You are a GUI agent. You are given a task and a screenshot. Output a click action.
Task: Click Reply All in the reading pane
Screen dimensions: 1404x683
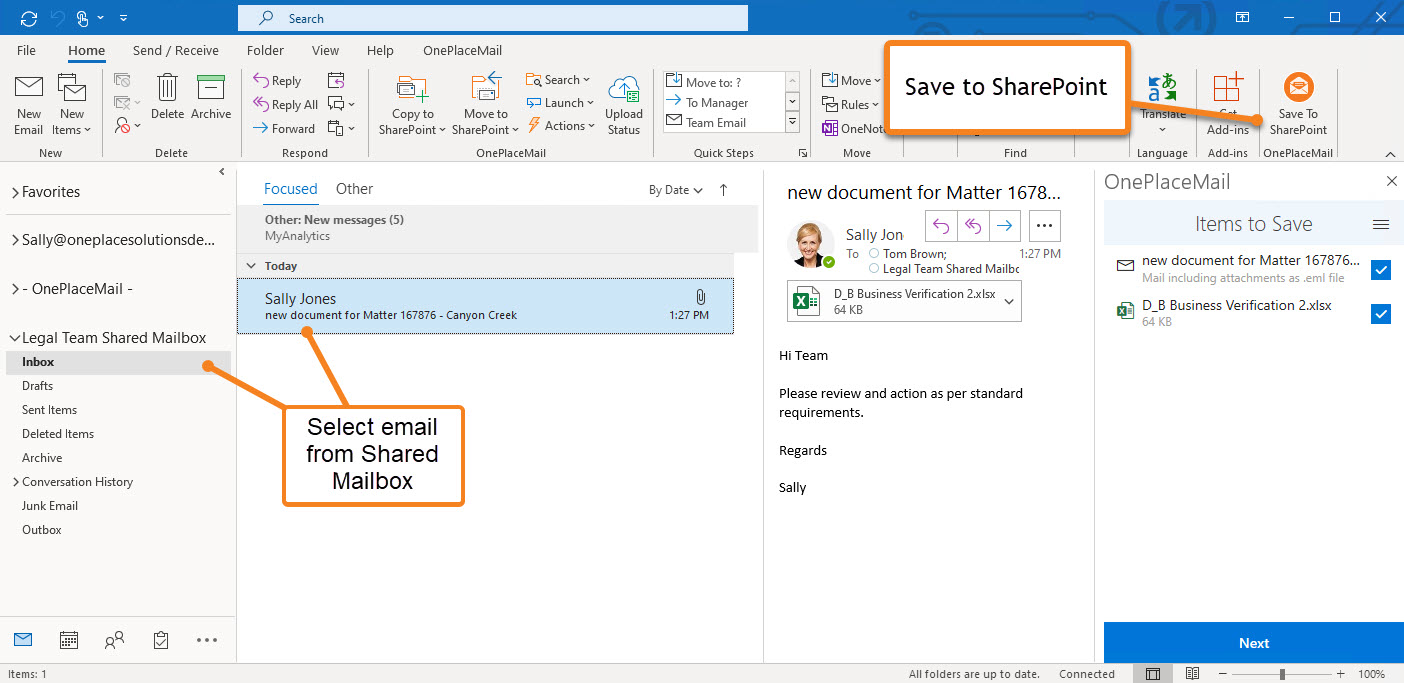pos(973,225)
